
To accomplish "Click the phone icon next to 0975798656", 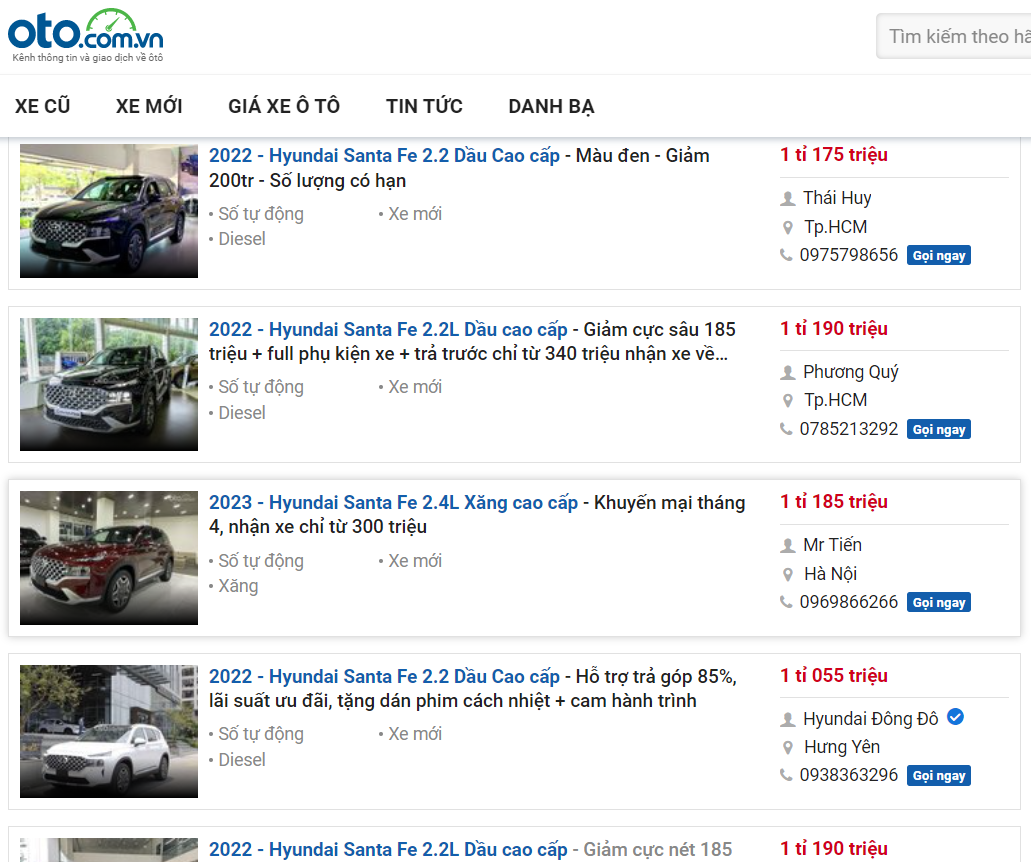I will coord(787,255).
